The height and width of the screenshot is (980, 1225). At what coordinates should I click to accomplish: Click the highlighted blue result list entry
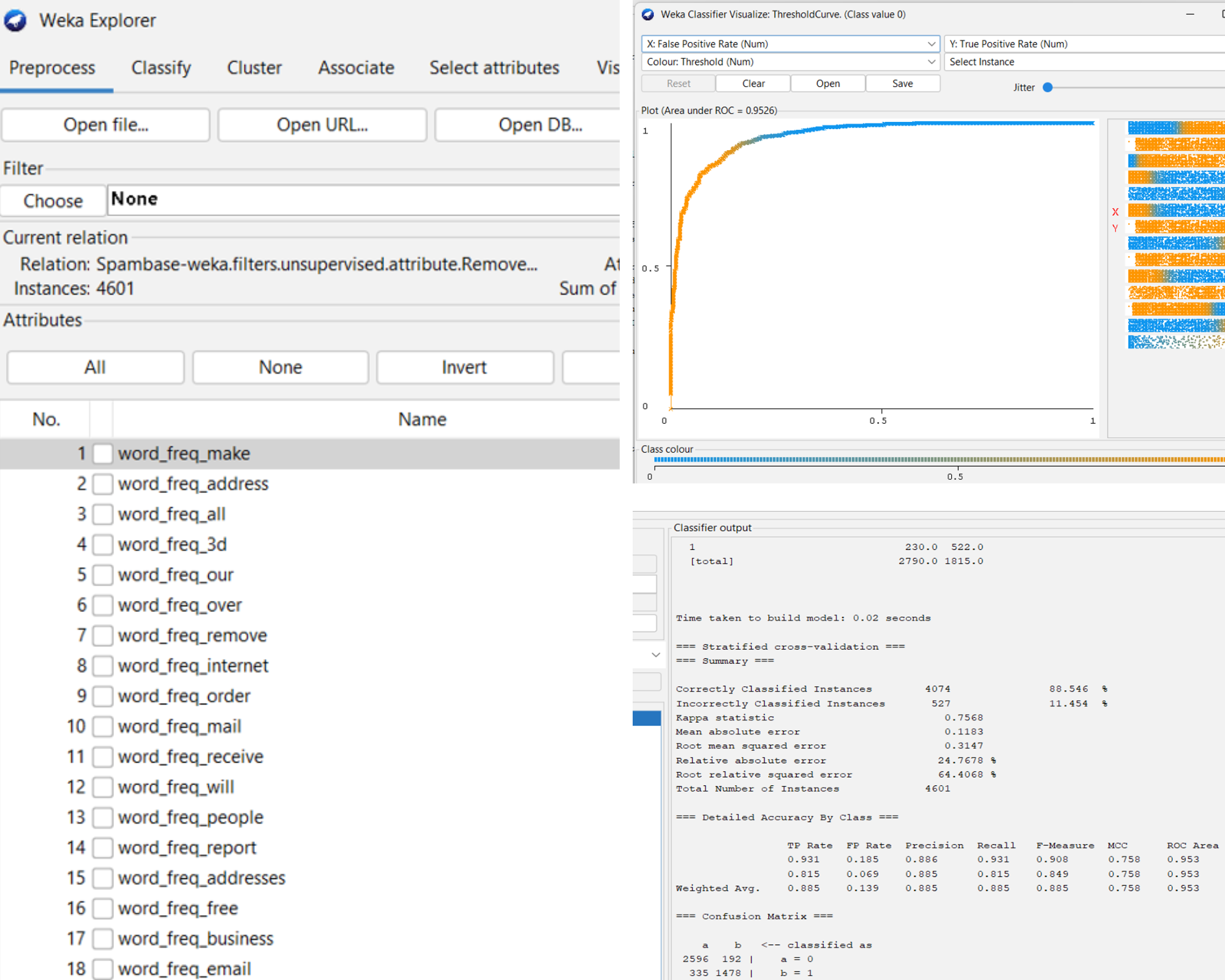[x=647, y=718]
